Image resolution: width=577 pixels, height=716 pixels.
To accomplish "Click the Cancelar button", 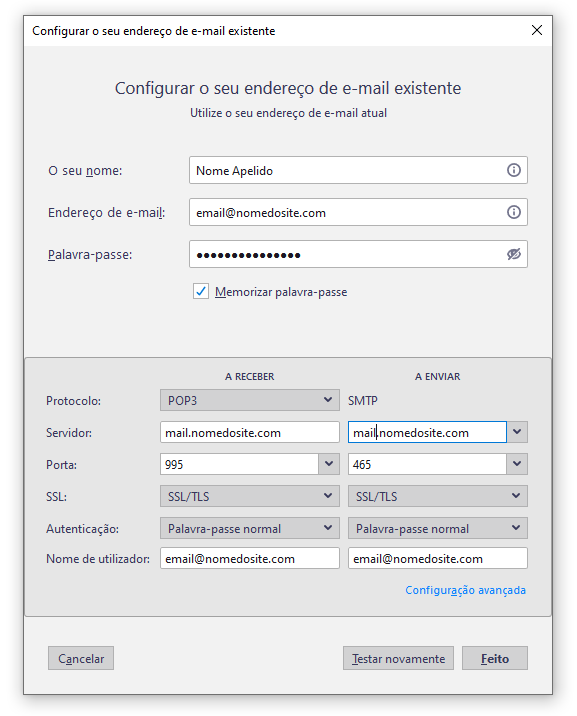I will coord(81,658).
